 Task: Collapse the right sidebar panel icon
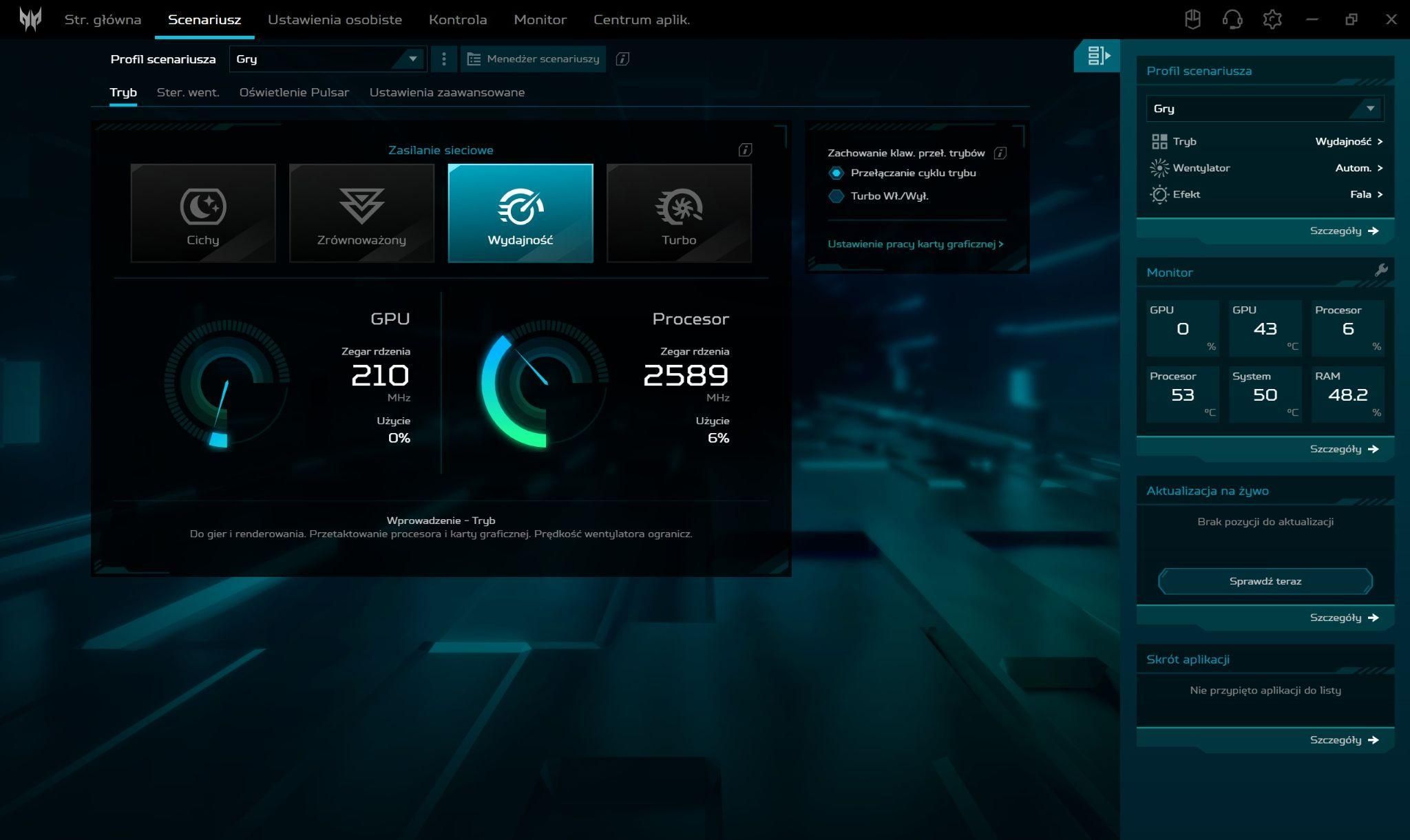click(1097, 56)
